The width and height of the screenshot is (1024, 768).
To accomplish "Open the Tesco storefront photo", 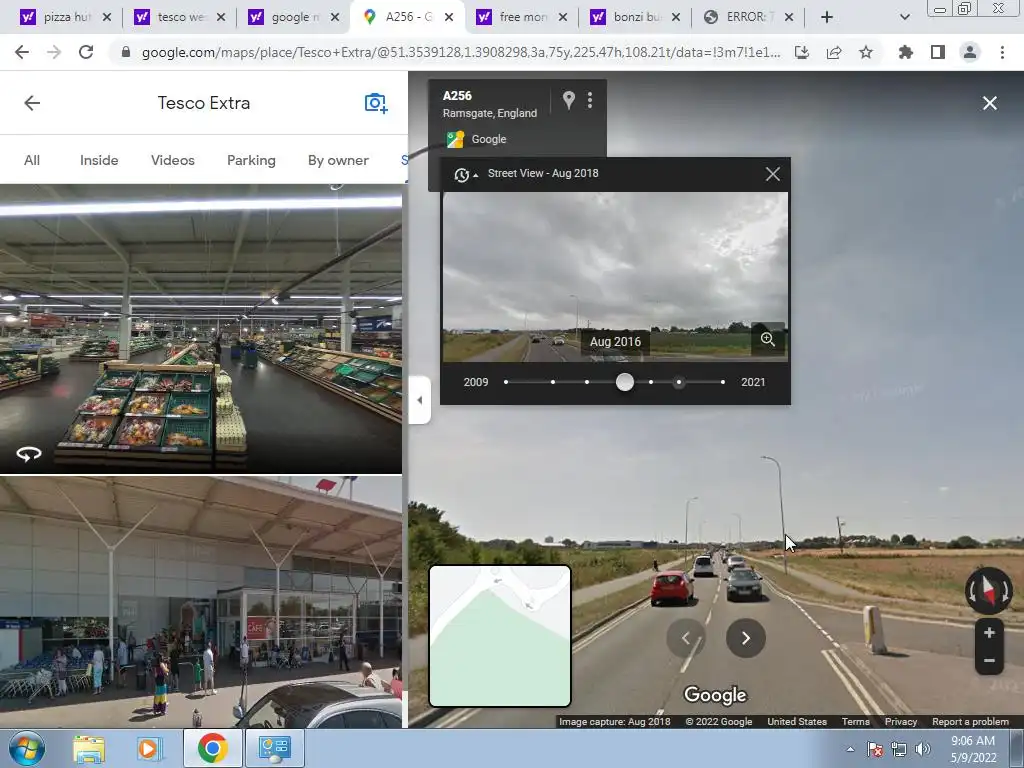I will point(200,602).
